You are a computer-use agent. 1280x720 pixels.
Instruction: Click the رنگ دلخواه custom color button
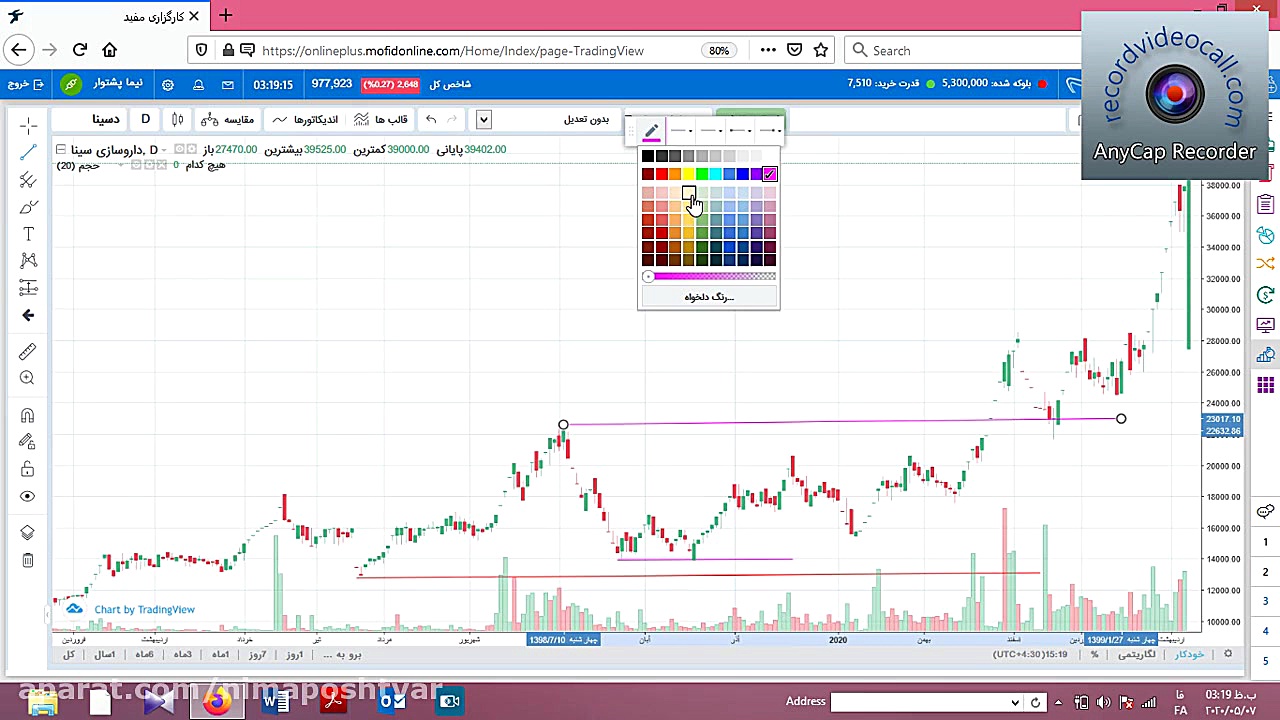click(x=709, y=297)
